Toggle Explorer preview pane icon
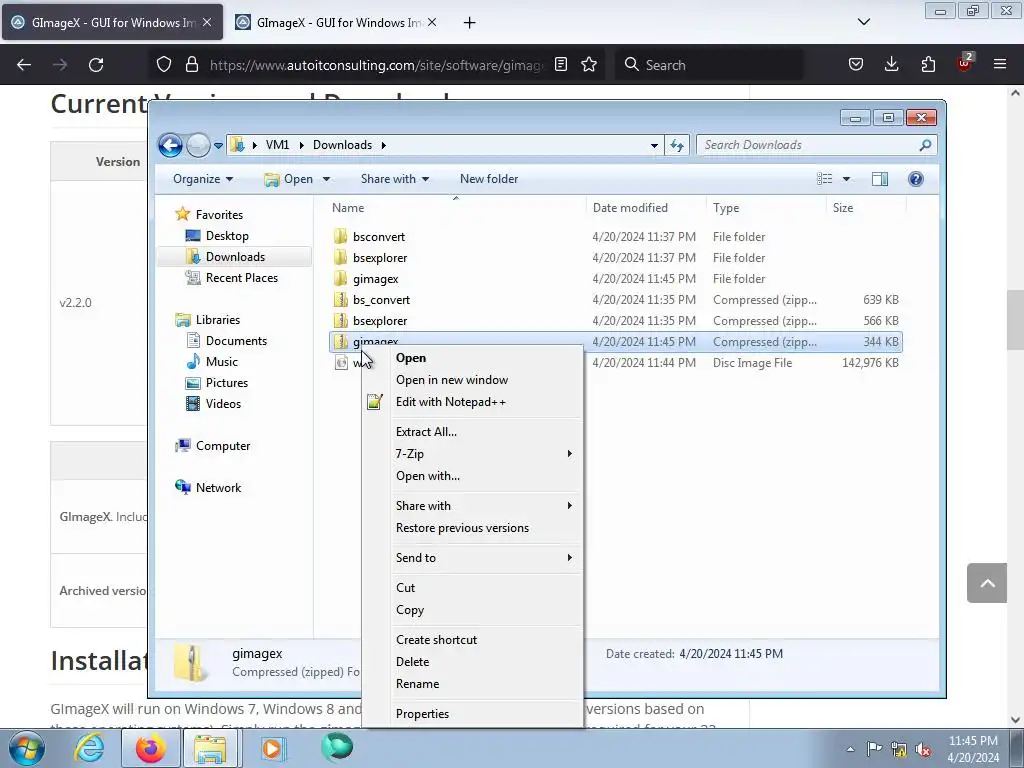Viewport: 1024px width, 768px height. tap(880, 179)
